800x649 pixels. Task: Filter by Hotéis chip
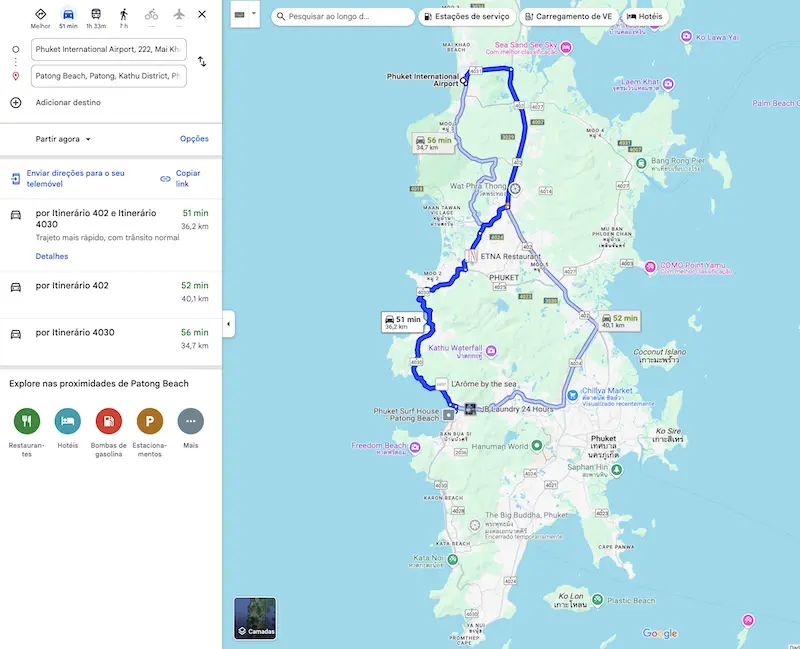click(x=644, y=16)
